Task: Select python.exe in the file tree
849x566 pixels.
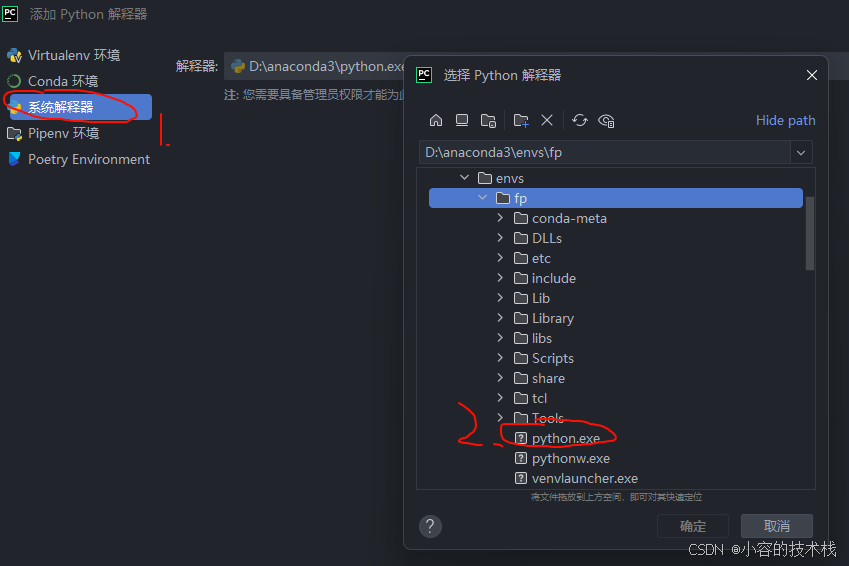Action: [566, 438]
